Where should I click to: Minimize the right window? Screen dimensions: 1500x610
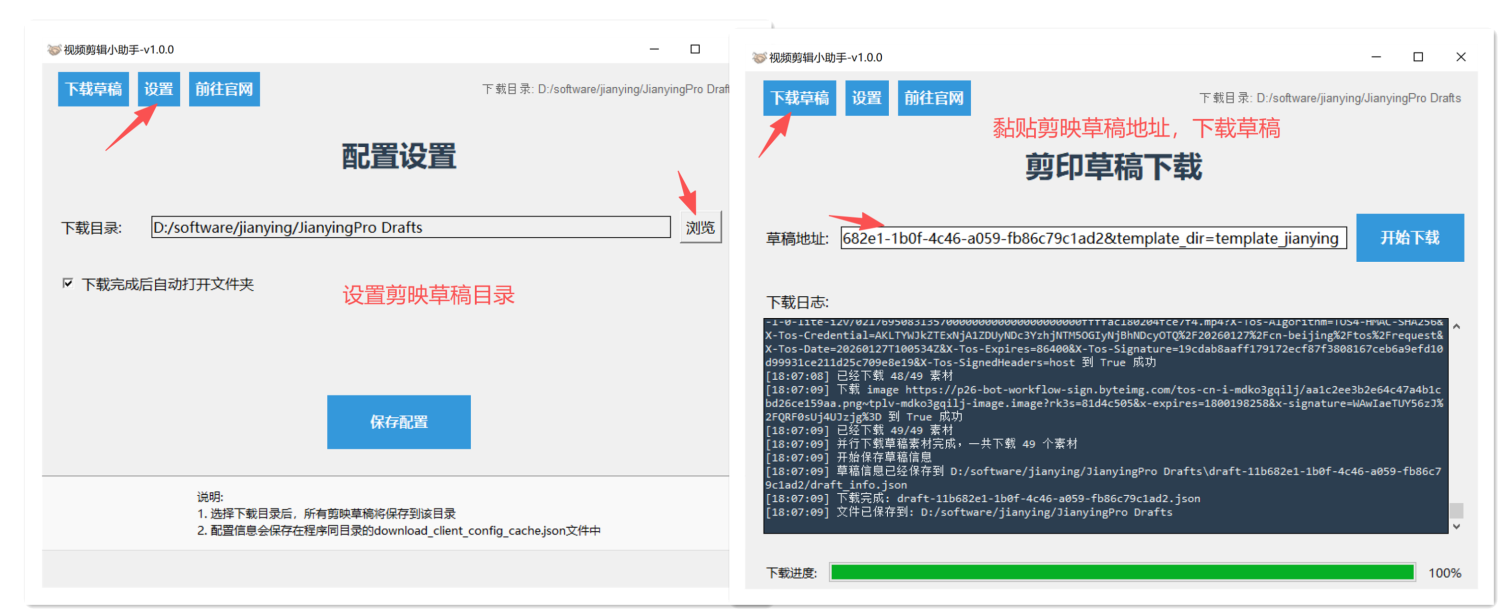1376,57
